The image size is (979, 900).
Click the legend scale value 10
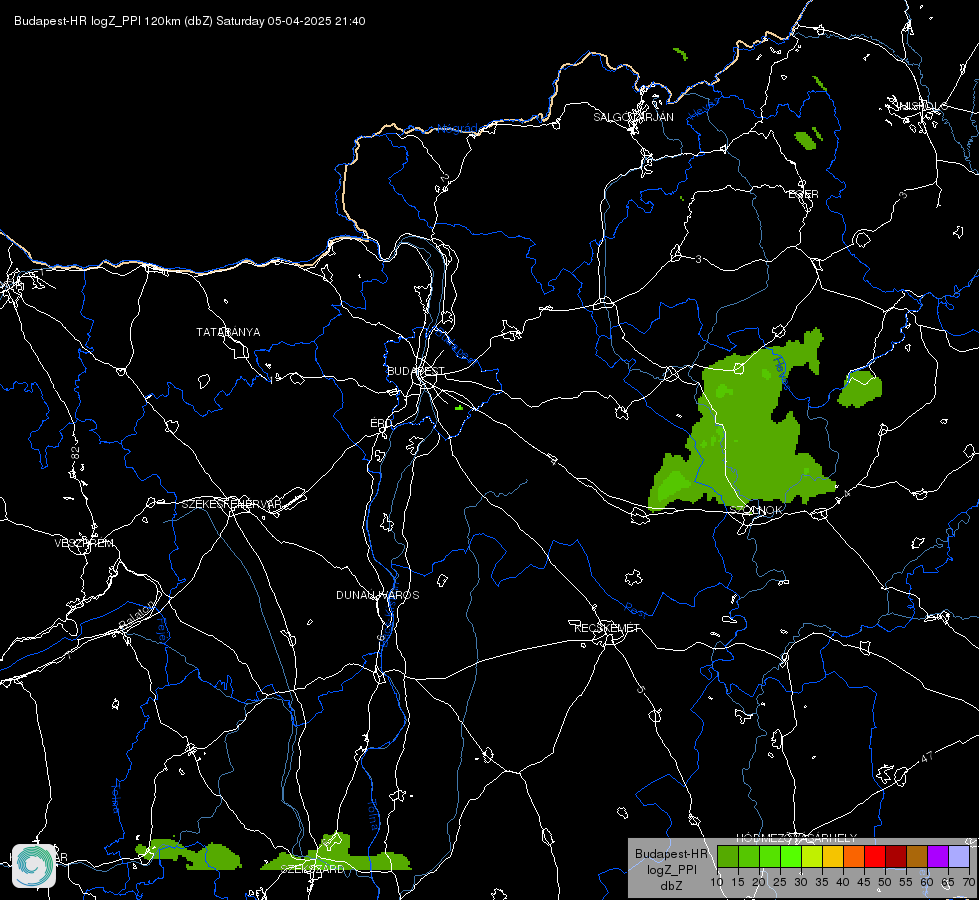[x=717, y=882]
